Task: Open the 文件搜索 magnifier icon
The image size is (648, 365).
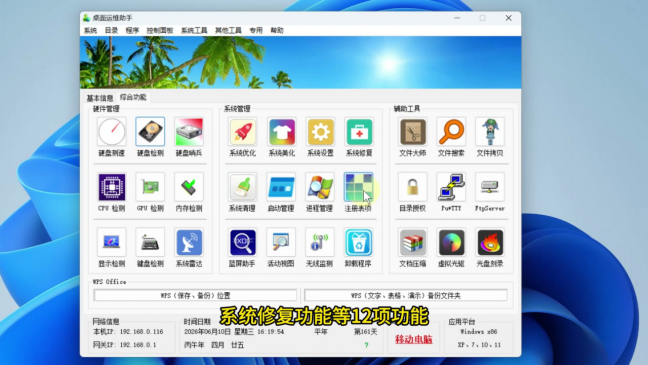Action: point(451,132)
